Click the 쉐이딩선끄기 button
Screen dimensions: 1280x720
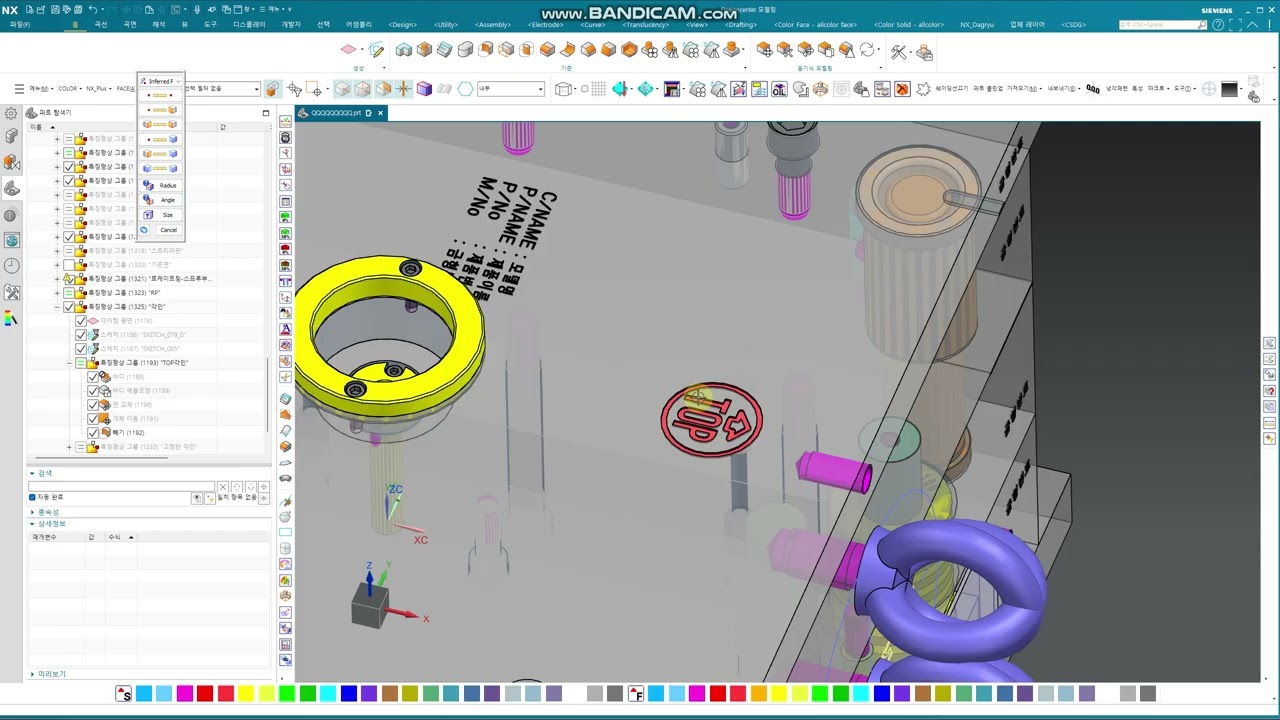(x=951, y=88)
